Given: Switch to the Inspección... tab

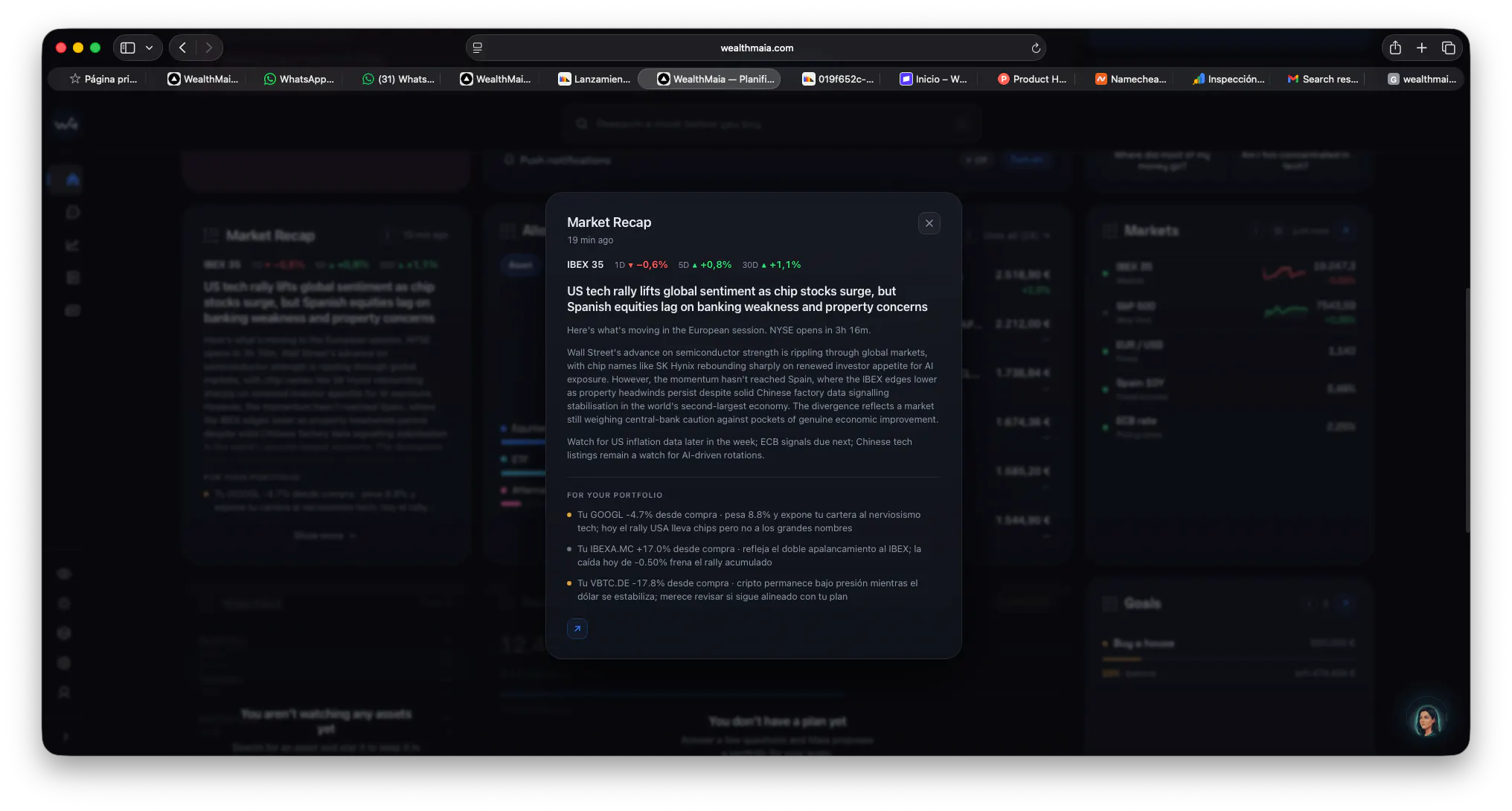Looking at the screenshot, I should (1228, 79).
